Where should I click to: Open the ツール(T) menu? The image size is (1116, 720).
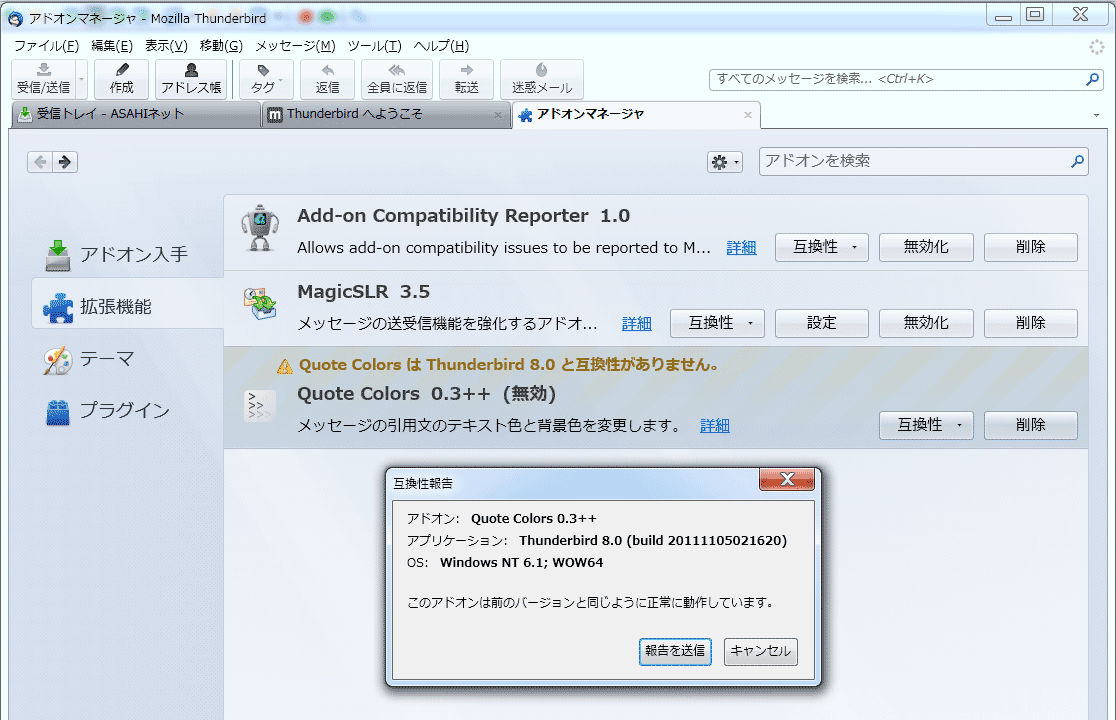point(374,46)
